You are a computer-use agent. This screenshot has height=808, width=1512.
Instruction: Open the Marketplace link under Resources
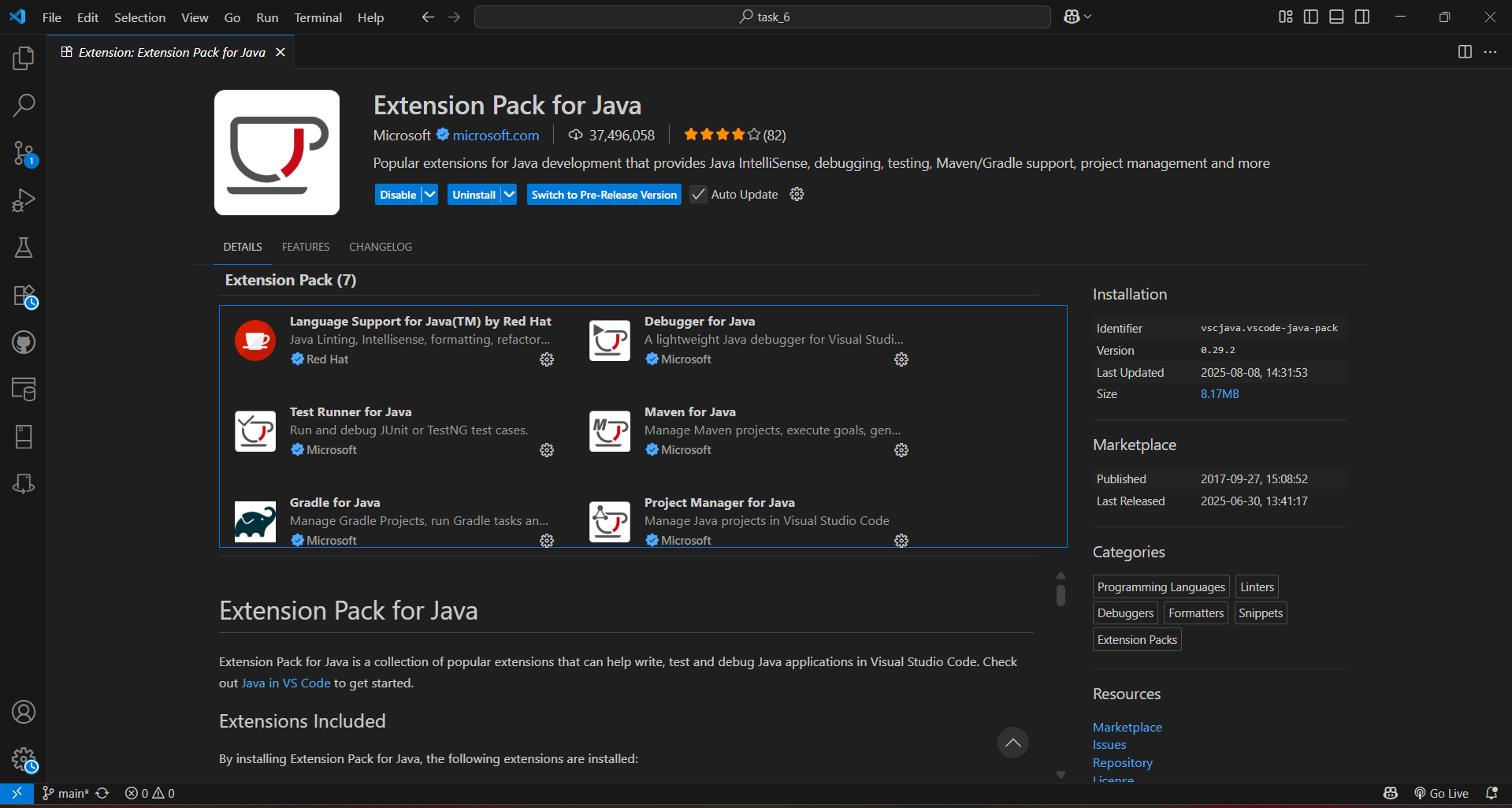(x=1127, y=727)
